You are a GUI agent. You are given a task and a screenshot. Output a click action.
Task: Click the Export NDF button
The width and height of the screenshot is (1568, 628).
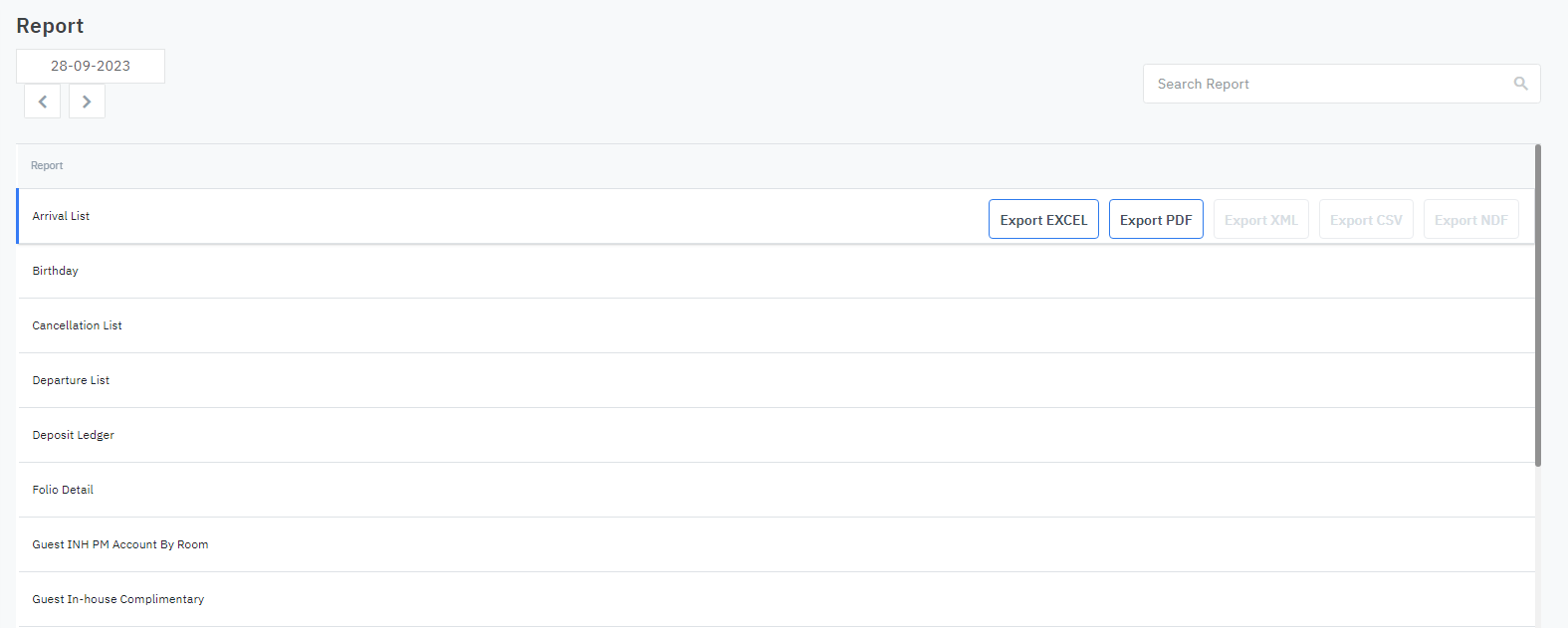click(x=1470, y=220)
